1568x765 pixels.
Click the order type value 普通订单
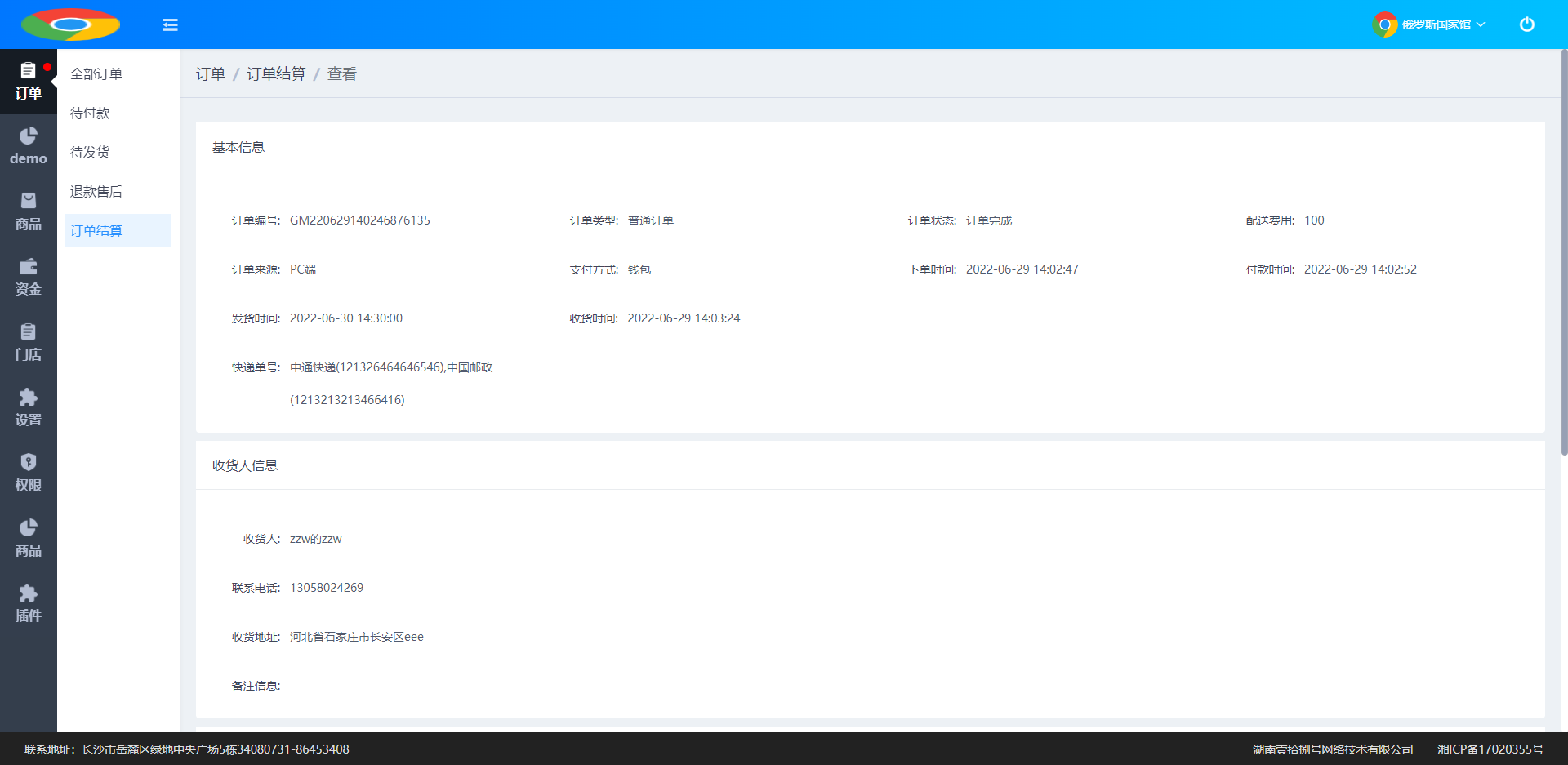[651, 220]
